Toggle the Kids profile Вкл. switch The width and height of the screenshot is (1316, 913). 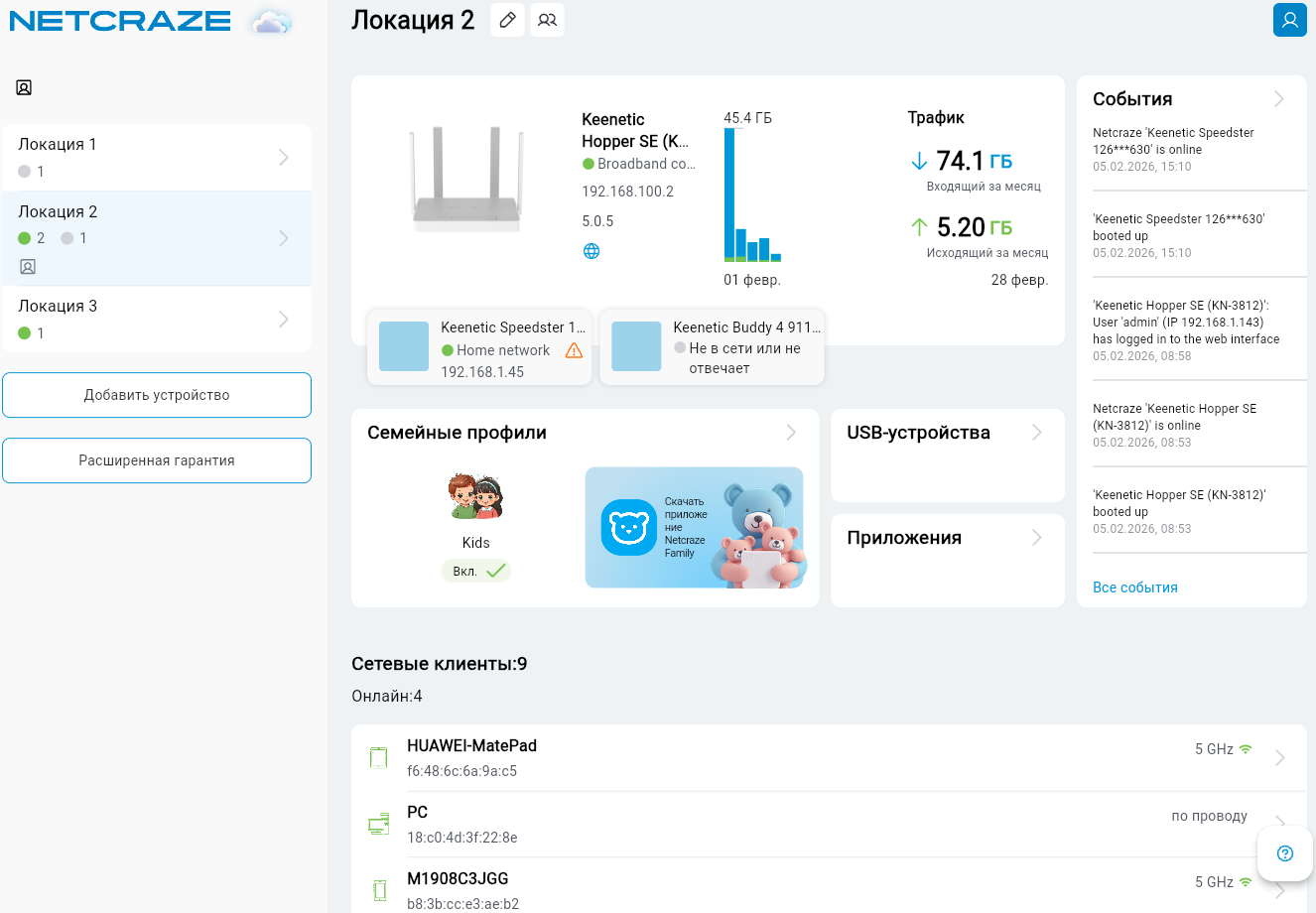click(475, 571)
